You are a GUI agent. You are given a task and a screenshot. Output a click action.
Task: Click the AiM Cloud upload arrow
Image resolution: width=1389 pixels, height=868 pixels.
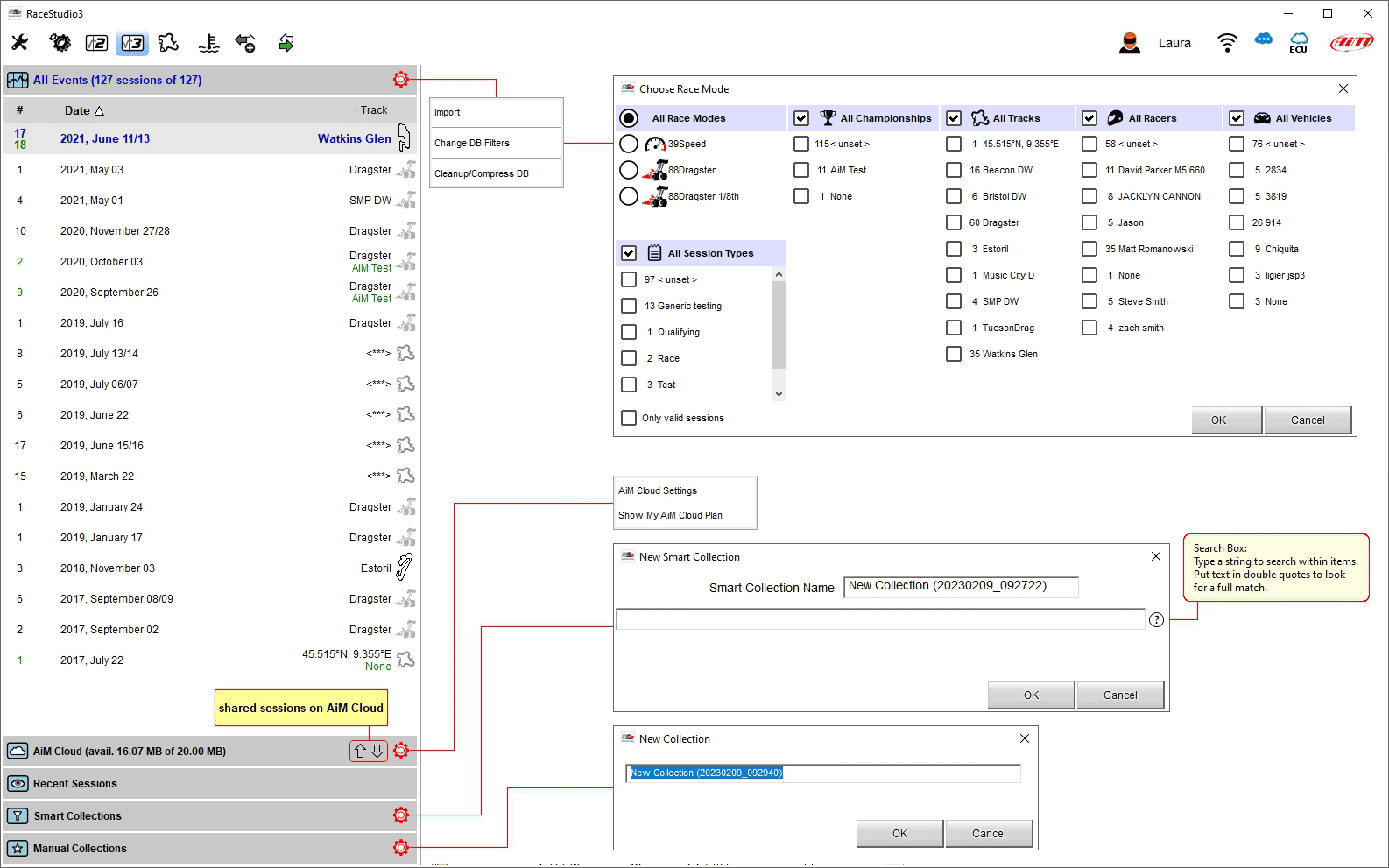360,751
